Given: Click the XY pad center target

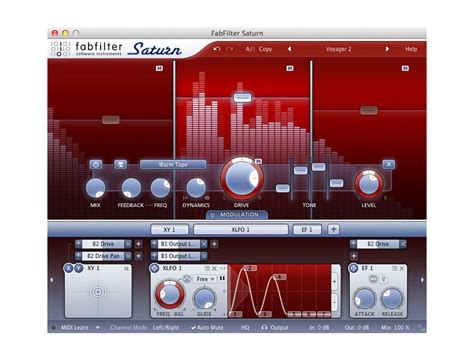Looking at the screenshot, I should coord(98,292).
